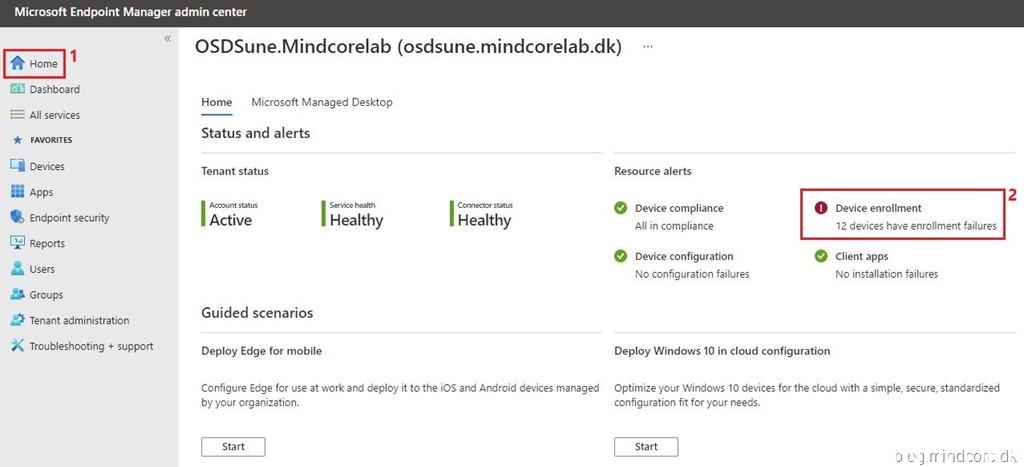Viewport: 1024px width, 467px height.
Task: Open the Dashboard icon in sidebar
Action: click(18, 89)
